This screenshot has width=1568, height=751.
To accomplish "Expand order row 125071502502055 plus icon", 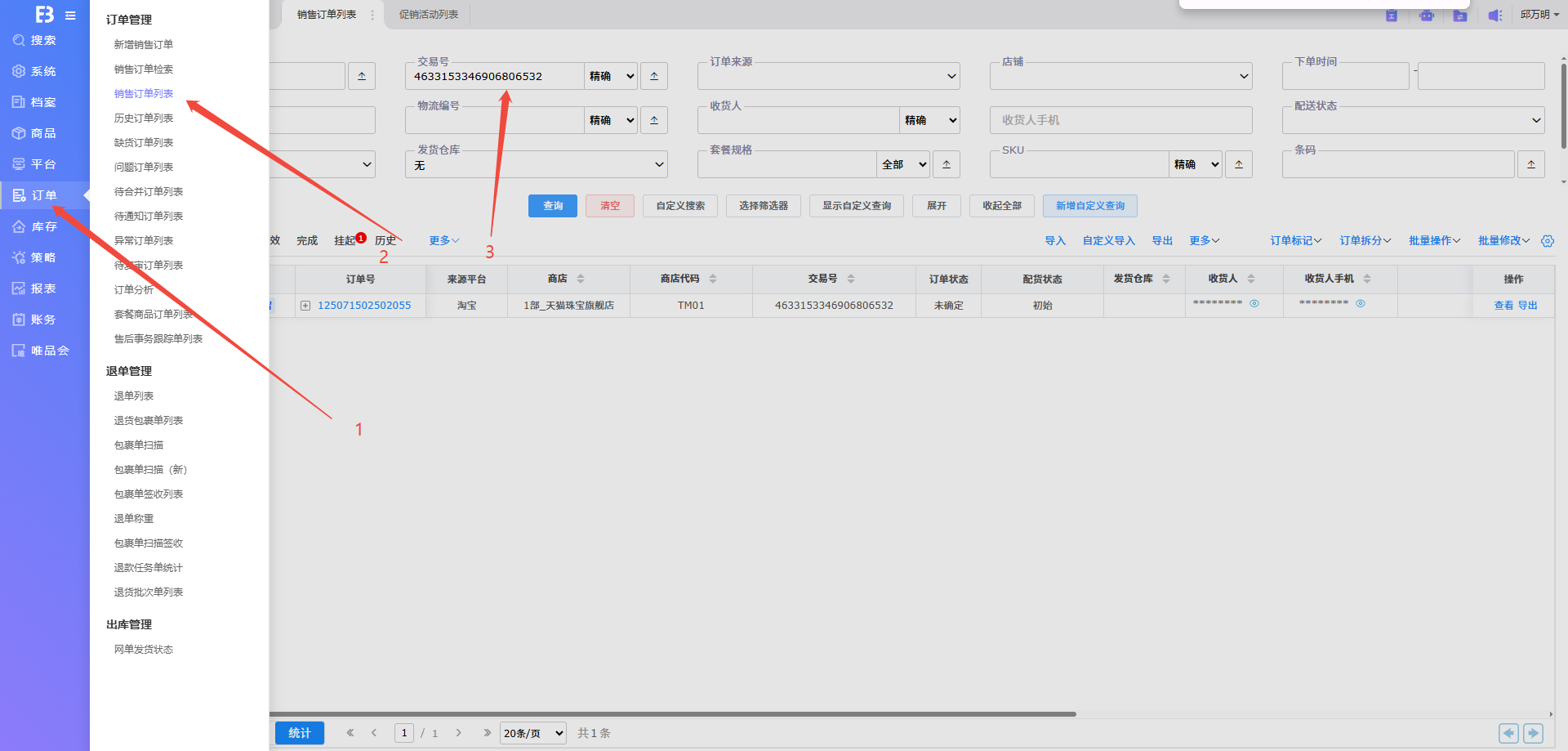I will (305, 306).
